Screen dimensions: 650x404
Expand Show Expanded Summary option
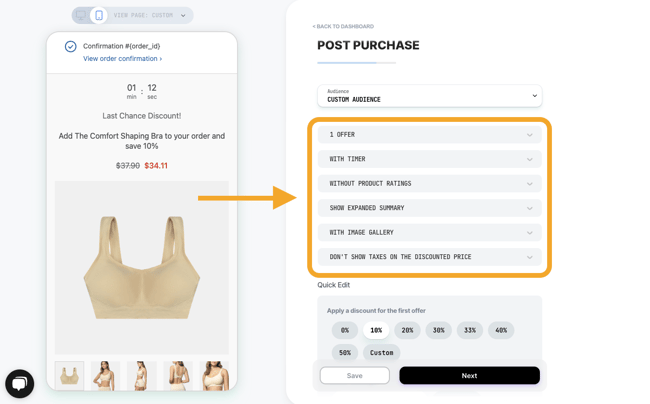(429, 208)
